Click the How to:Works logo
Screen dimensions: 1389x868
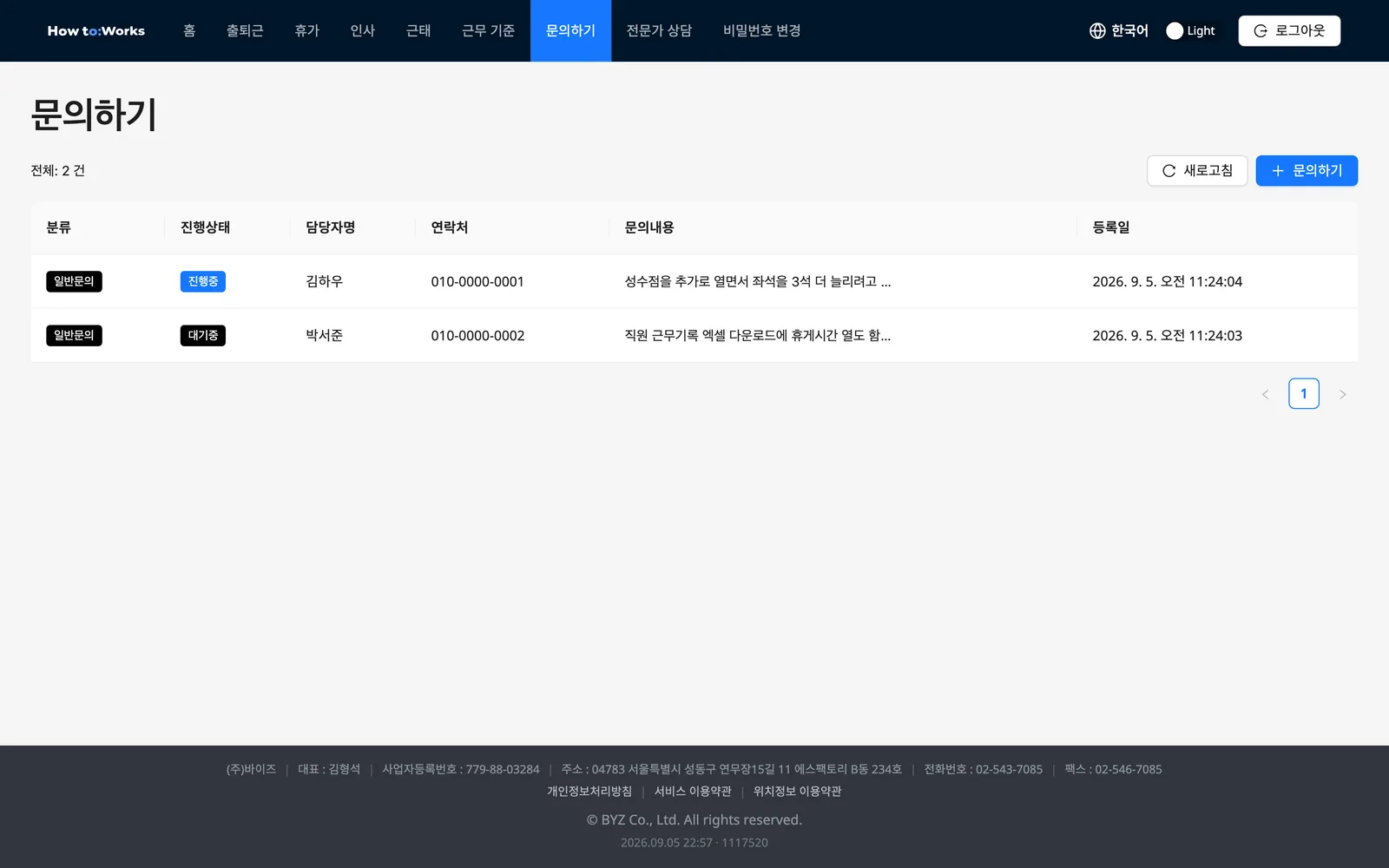[x=95, y=30]
